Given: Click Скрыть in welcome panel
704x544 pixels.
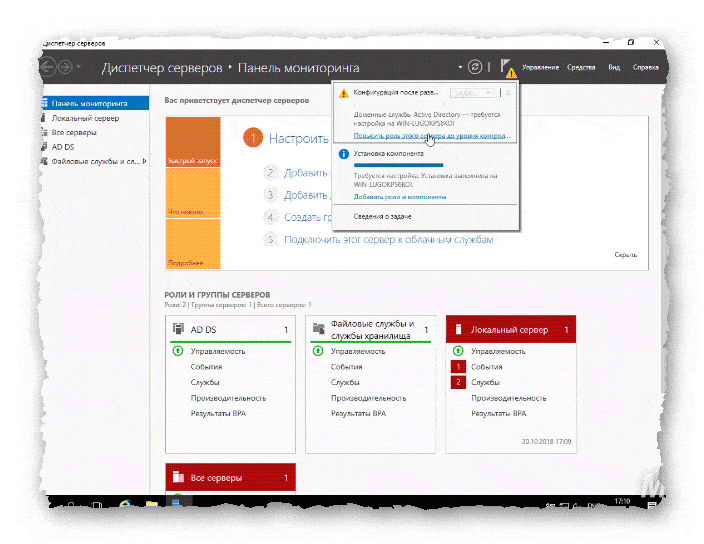Looking at the screenshot, I should click(625, 254).
